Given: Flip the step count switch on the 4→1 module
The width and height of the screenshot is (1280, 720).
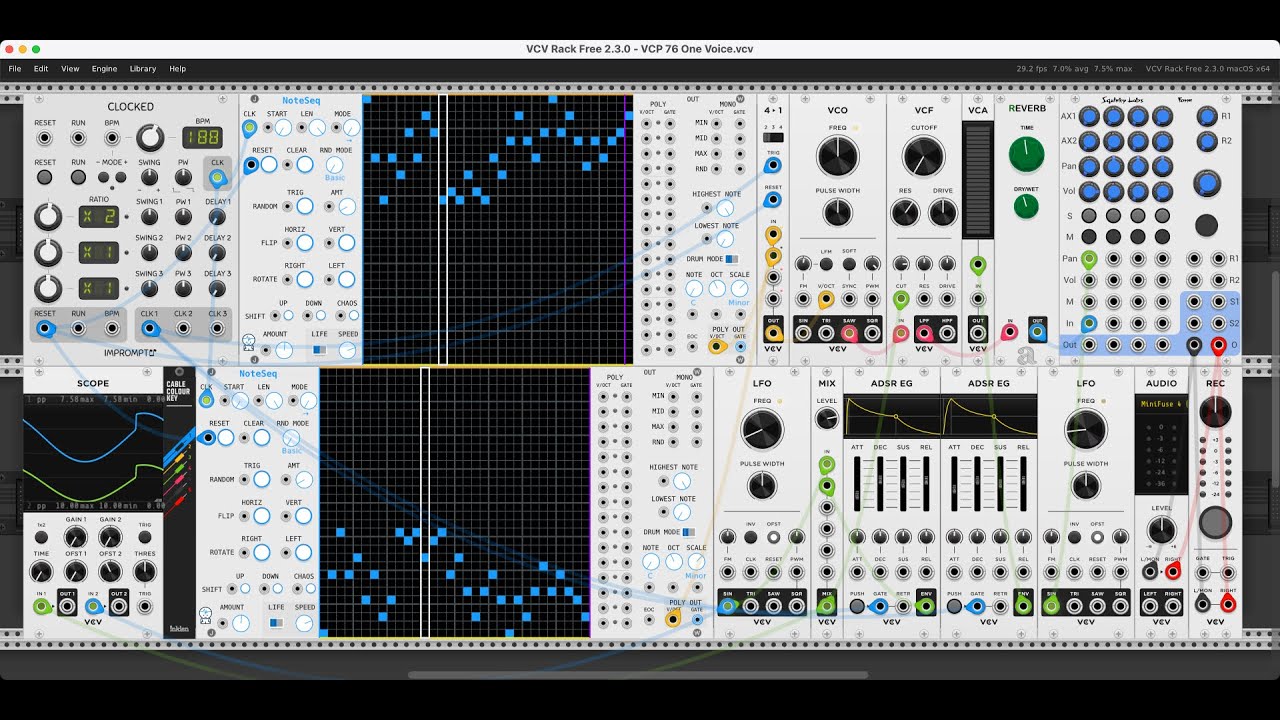Looking at the screenshot, I should tap(773, 137).
